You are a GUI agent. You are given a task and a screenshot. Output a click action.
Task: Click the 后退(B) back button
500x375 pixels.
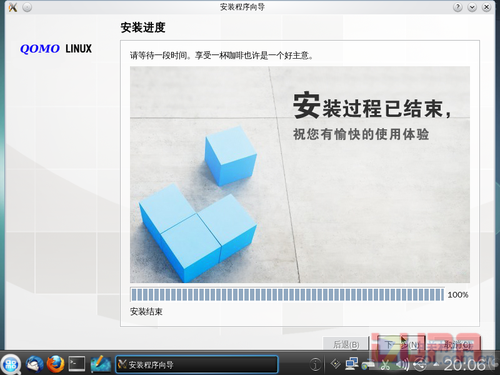346,344
